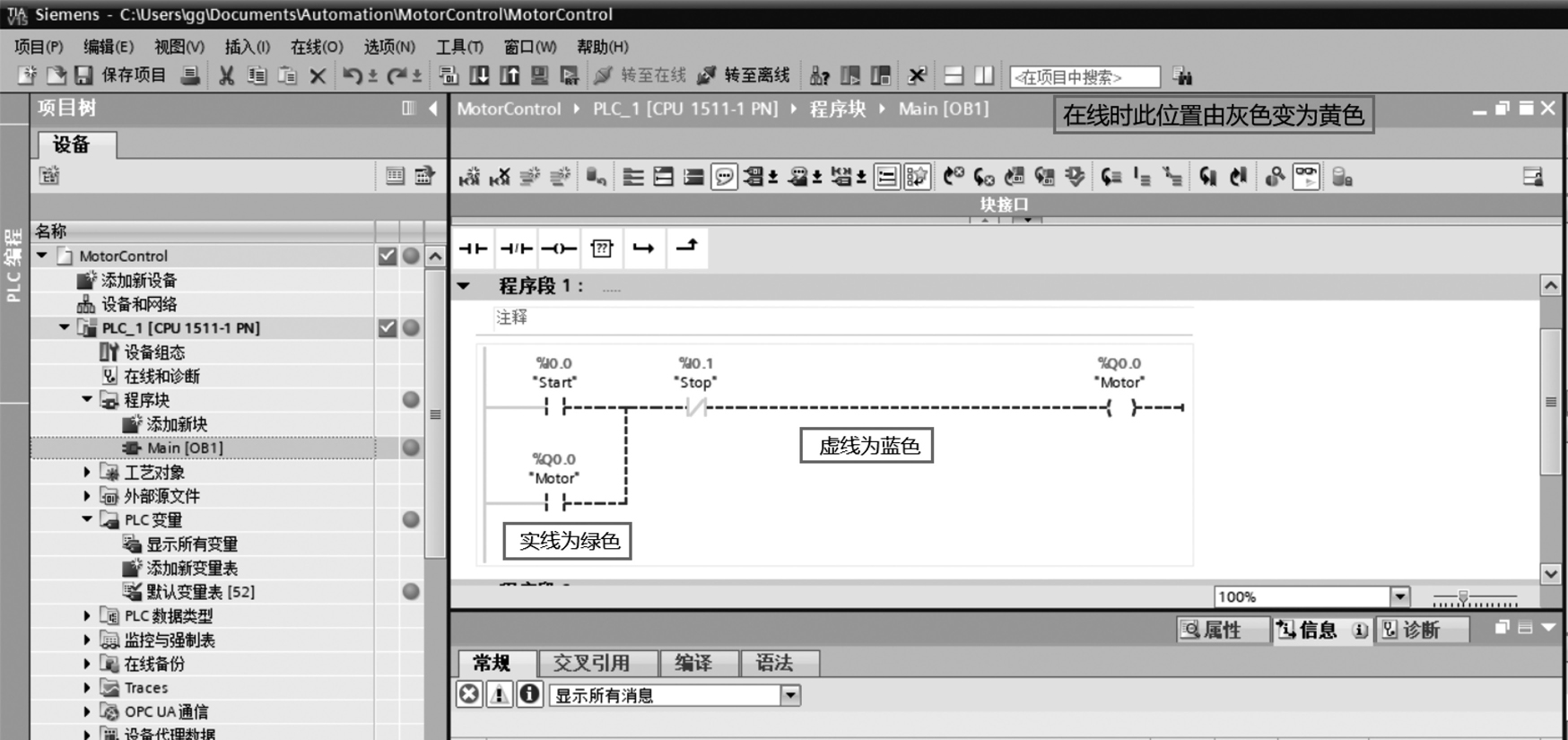Click the Add new device icon

pyautogui.click(x=86, y=281)
